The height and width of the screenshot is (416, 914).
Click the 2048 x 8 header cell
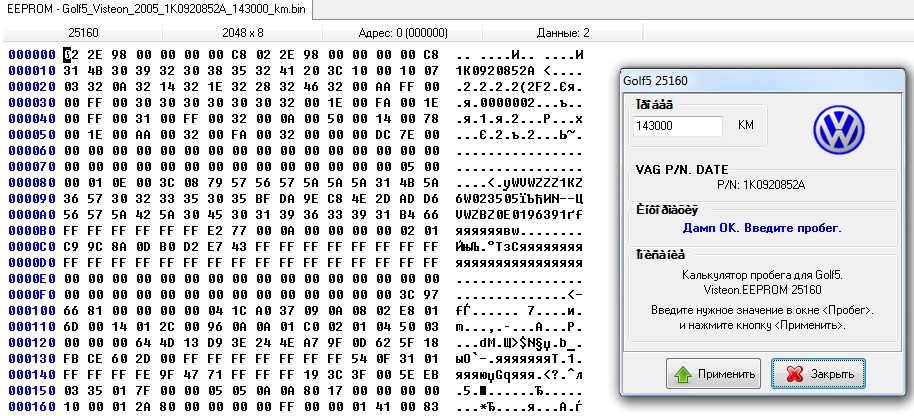point(242,33)
